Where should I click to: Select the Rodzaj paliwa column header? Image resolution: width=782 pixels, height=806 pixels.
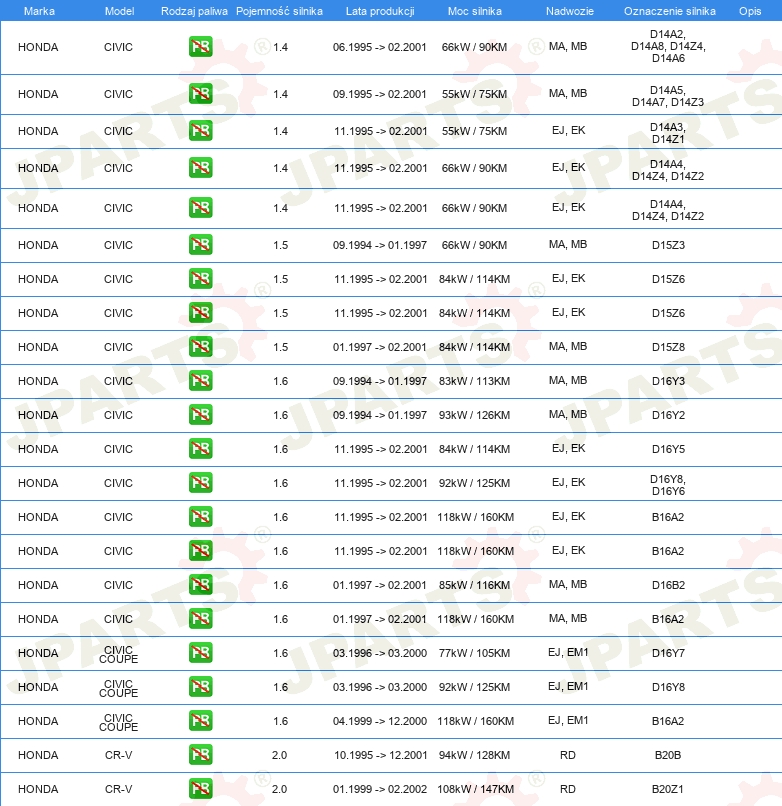pos(194,11)
